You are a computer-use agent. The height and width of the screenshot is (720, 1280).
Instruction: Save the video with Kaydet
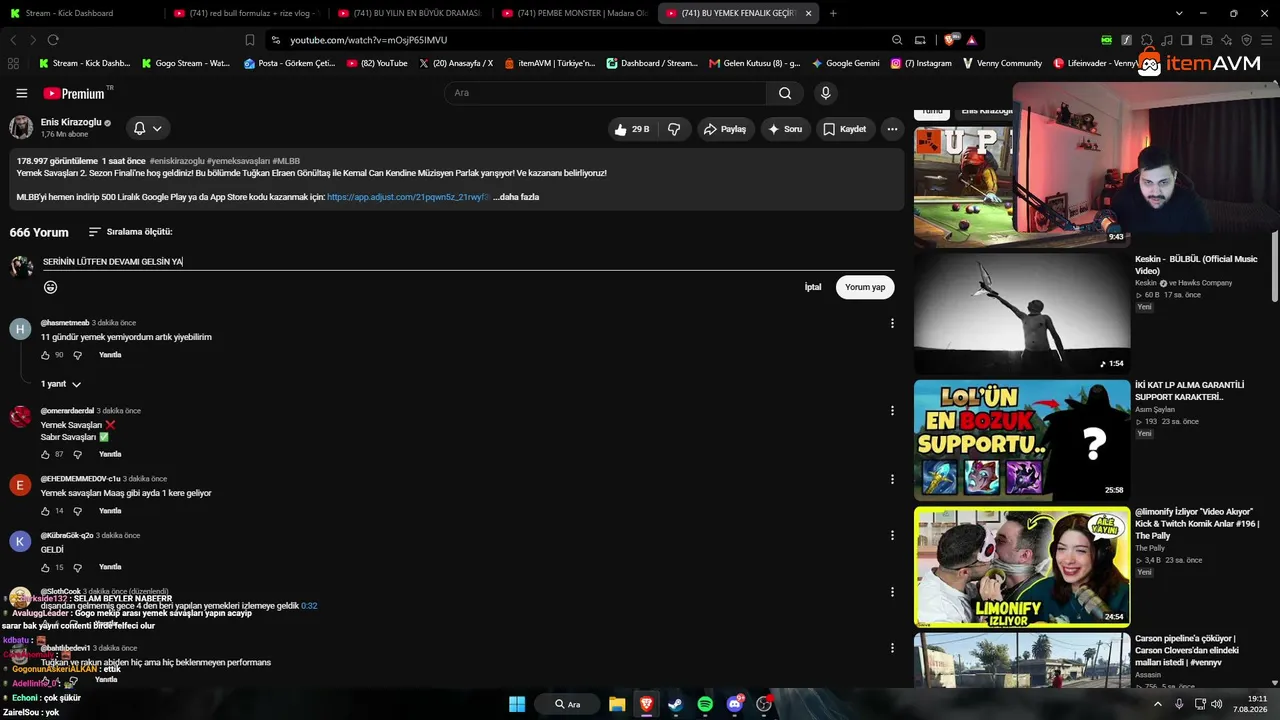844,129
